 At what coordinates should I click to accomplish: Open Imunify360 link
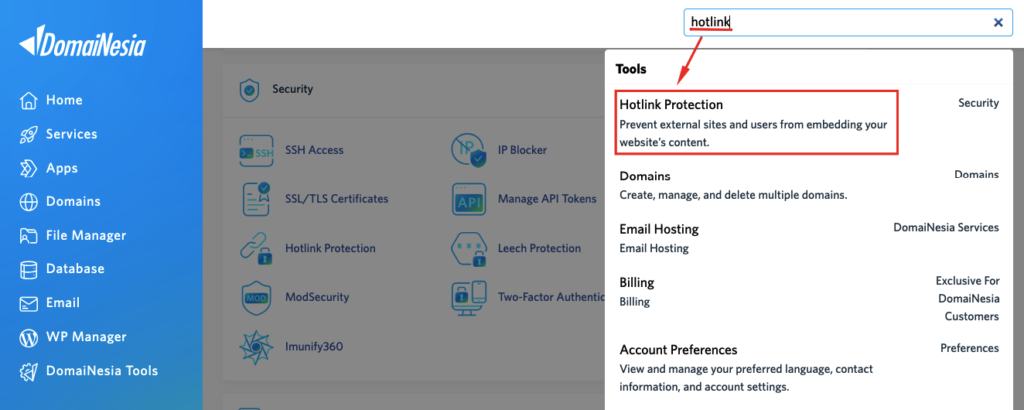[314, 347]
